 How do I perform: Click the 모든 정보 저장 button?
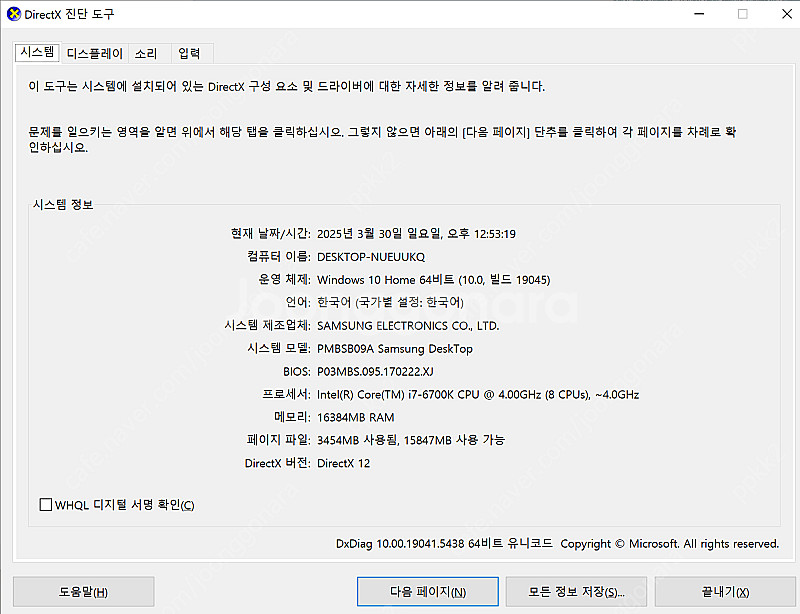[577, 592]
